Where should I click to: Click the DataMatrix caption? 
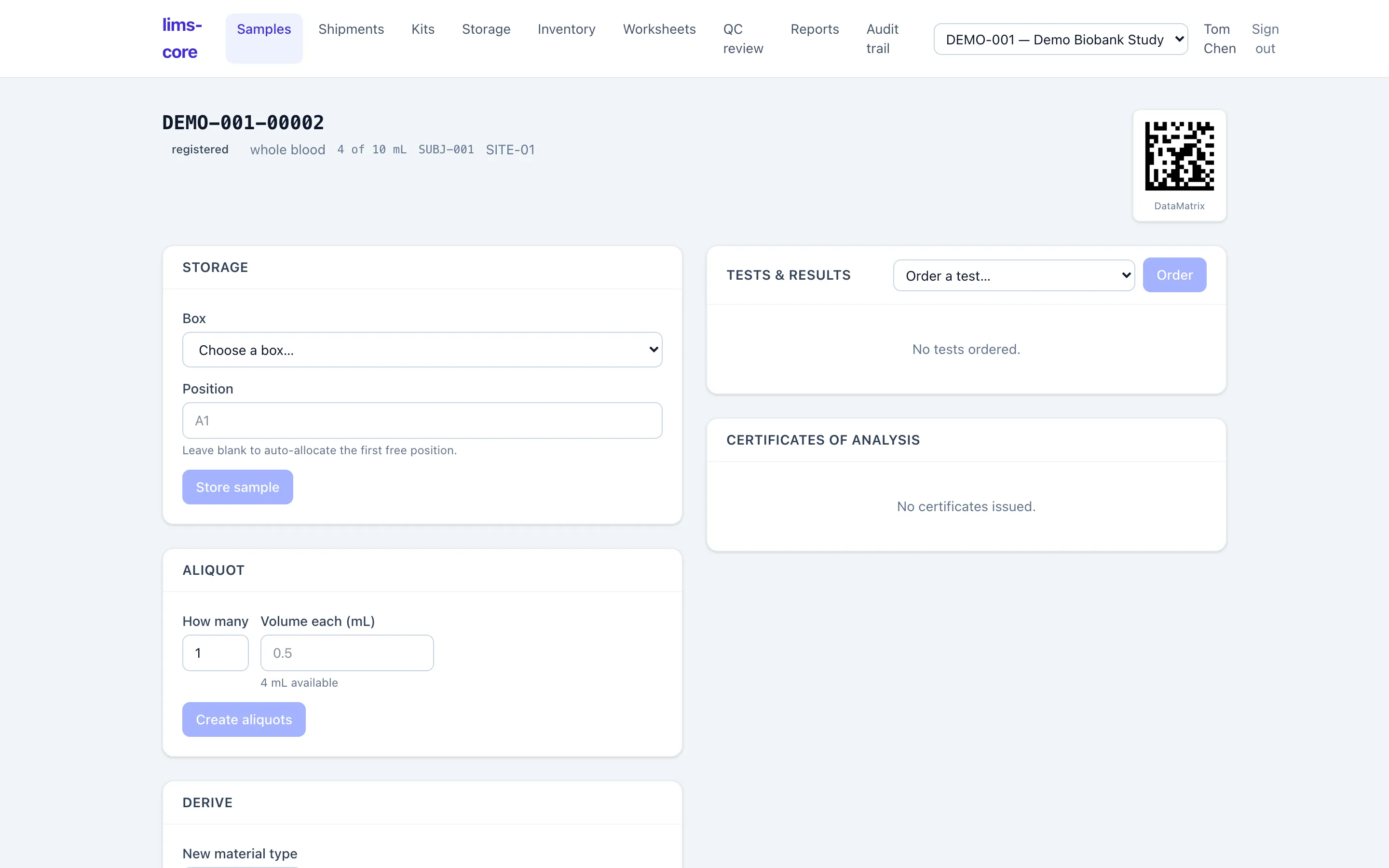pyautogui.click(x=1180, y=206)
